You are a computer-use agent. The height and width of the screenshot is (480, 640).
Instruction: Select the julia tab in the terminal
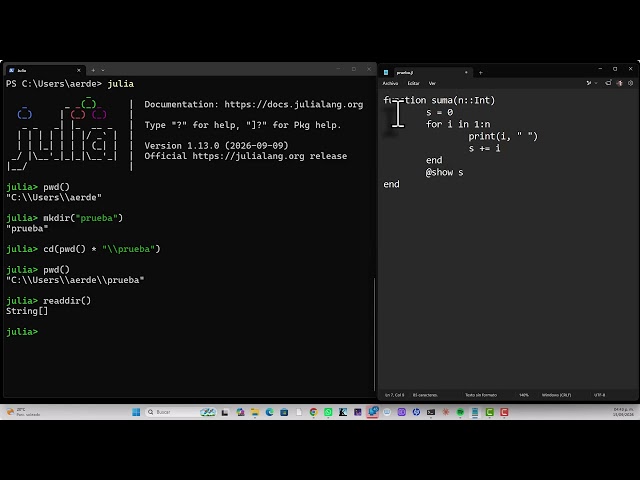click(45, 70)
